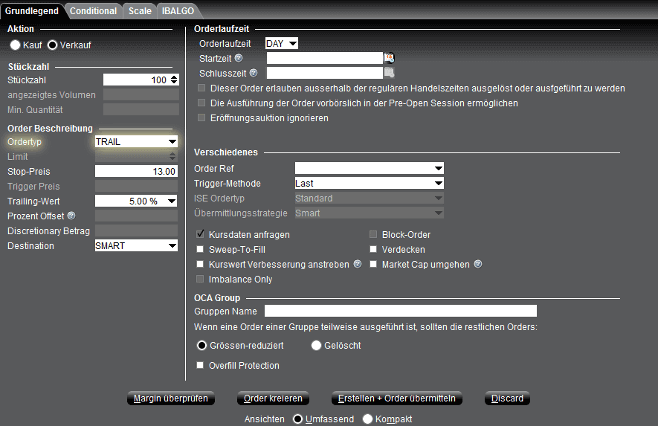
Task: Click the Stückzahl spinner arrows
Action: pyautogui.click(x=174, y=80)
